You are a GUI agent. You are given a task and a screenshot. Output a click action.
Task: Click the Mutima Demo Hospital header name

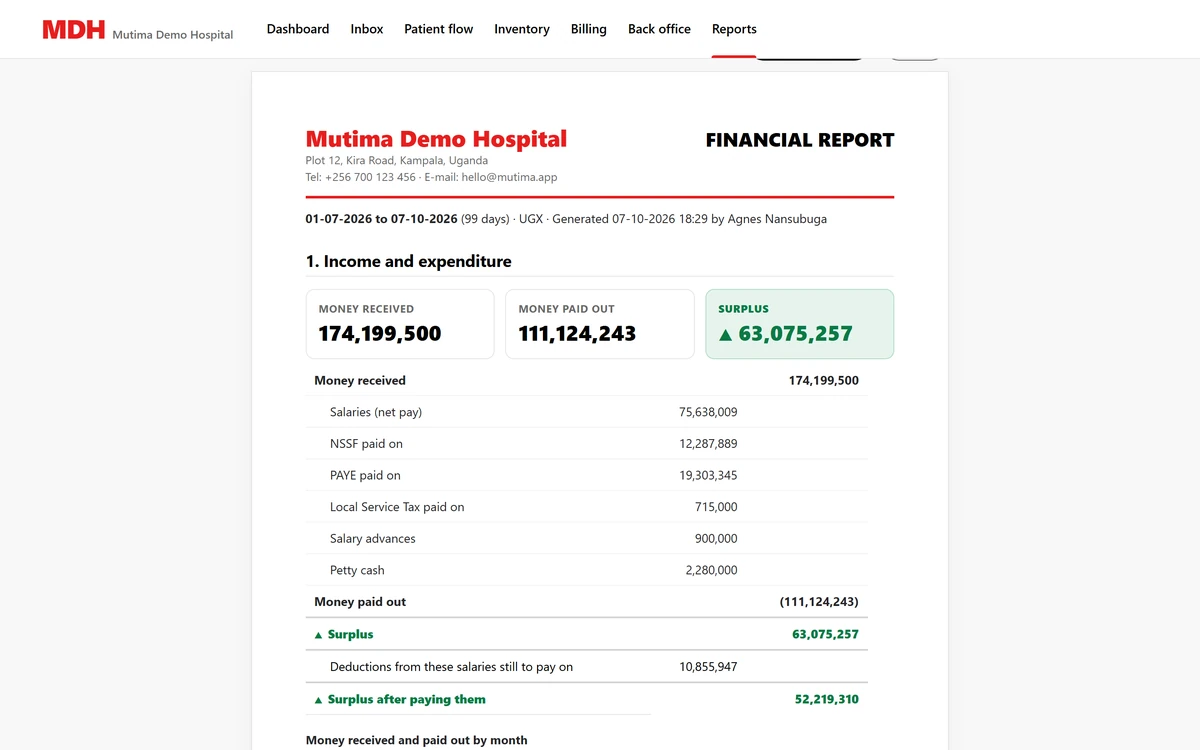click(172, 34)
